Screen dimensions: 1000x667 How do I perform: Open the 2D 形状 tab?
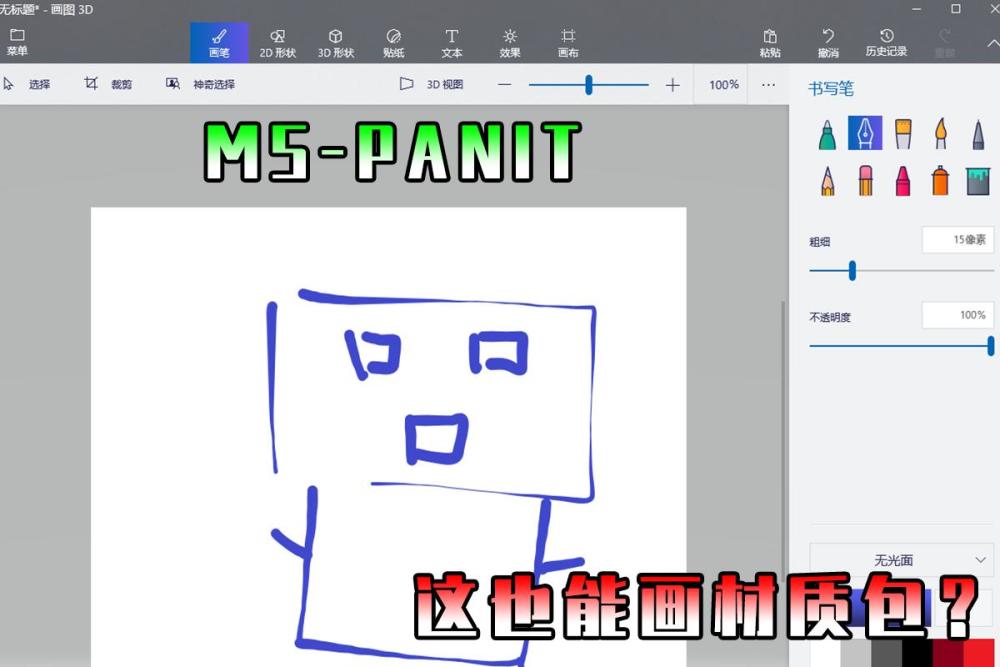pos(277,43)
